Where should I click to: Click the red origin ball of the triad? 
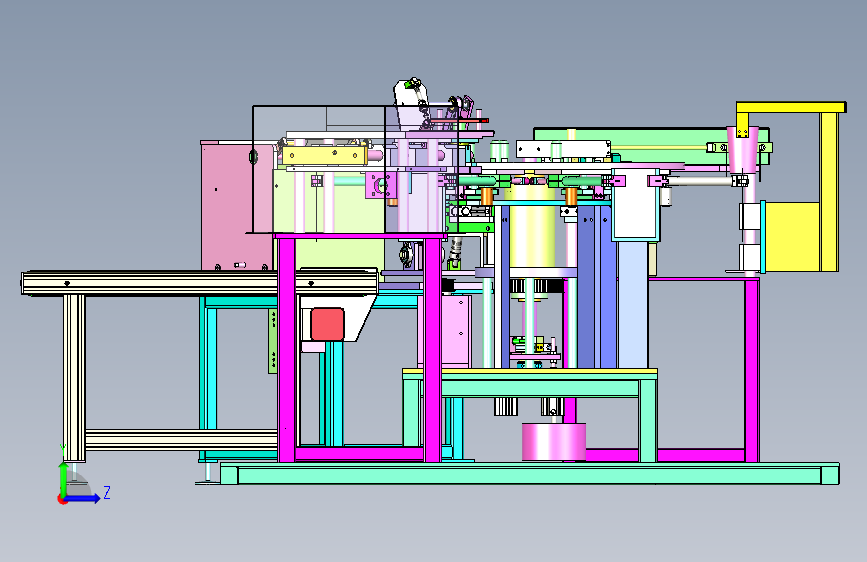pyautogui.click(x=62, y=499)
